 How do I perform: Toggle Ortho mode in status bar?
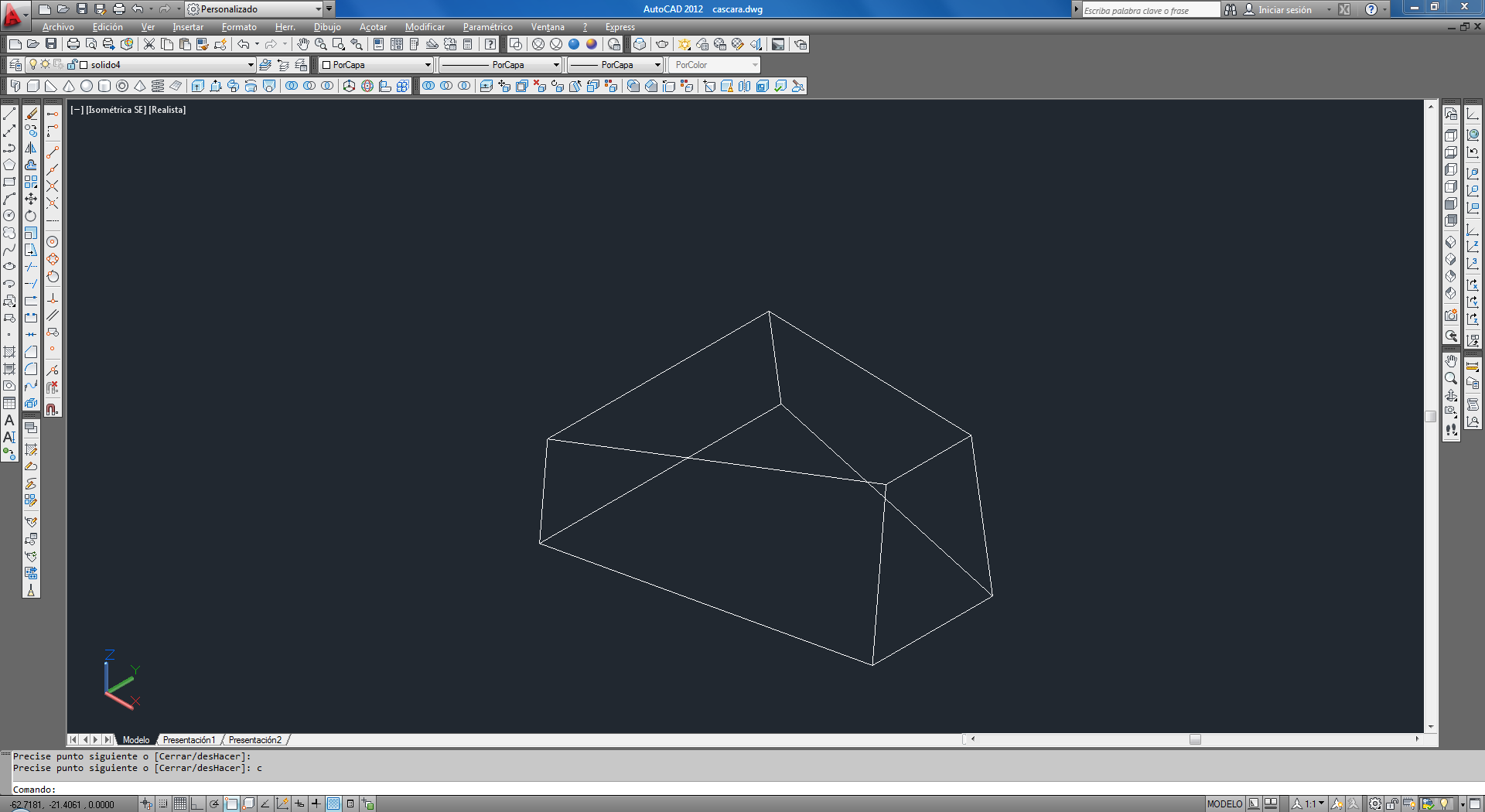[197, 804]
